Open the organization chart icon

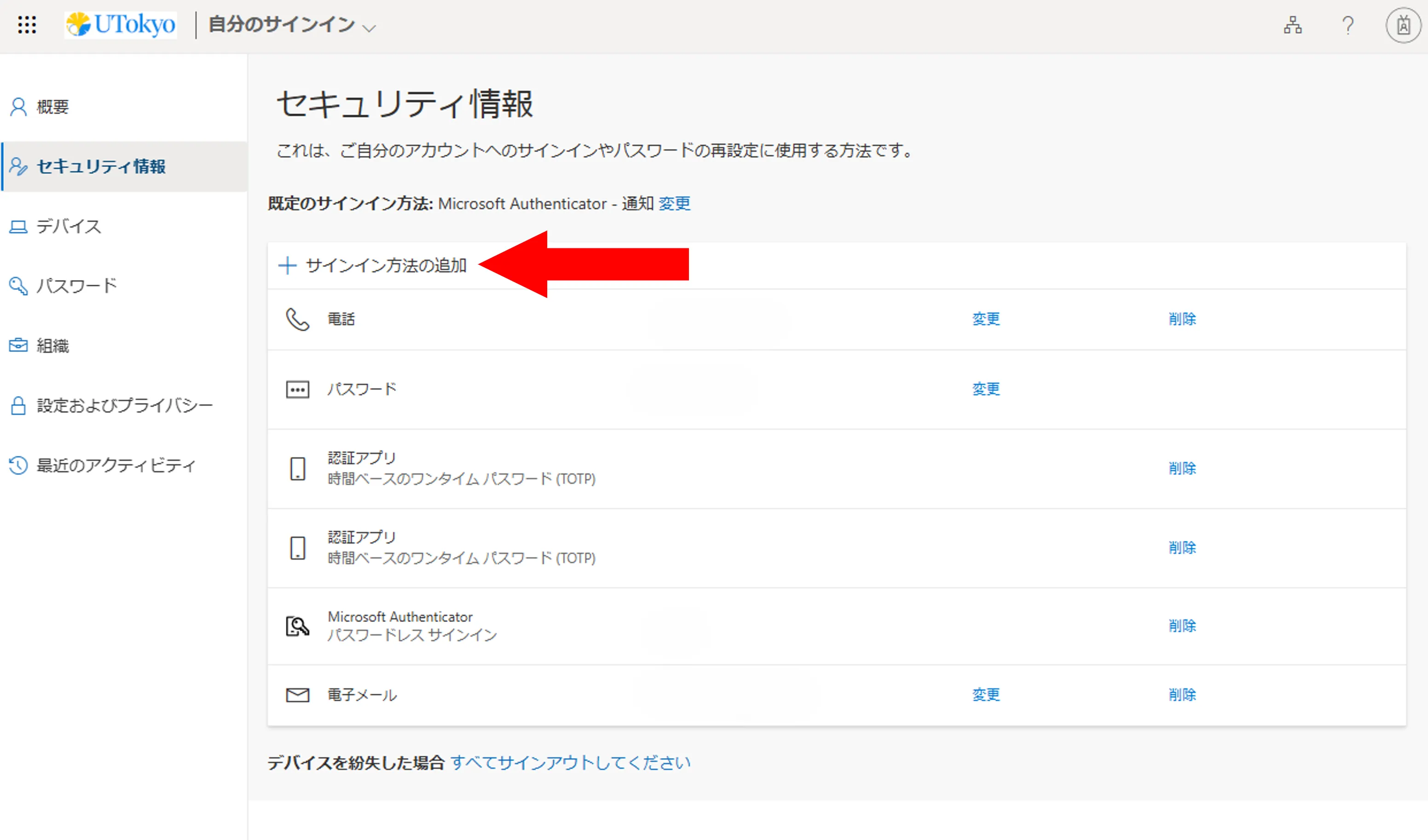coord(1293,25)
